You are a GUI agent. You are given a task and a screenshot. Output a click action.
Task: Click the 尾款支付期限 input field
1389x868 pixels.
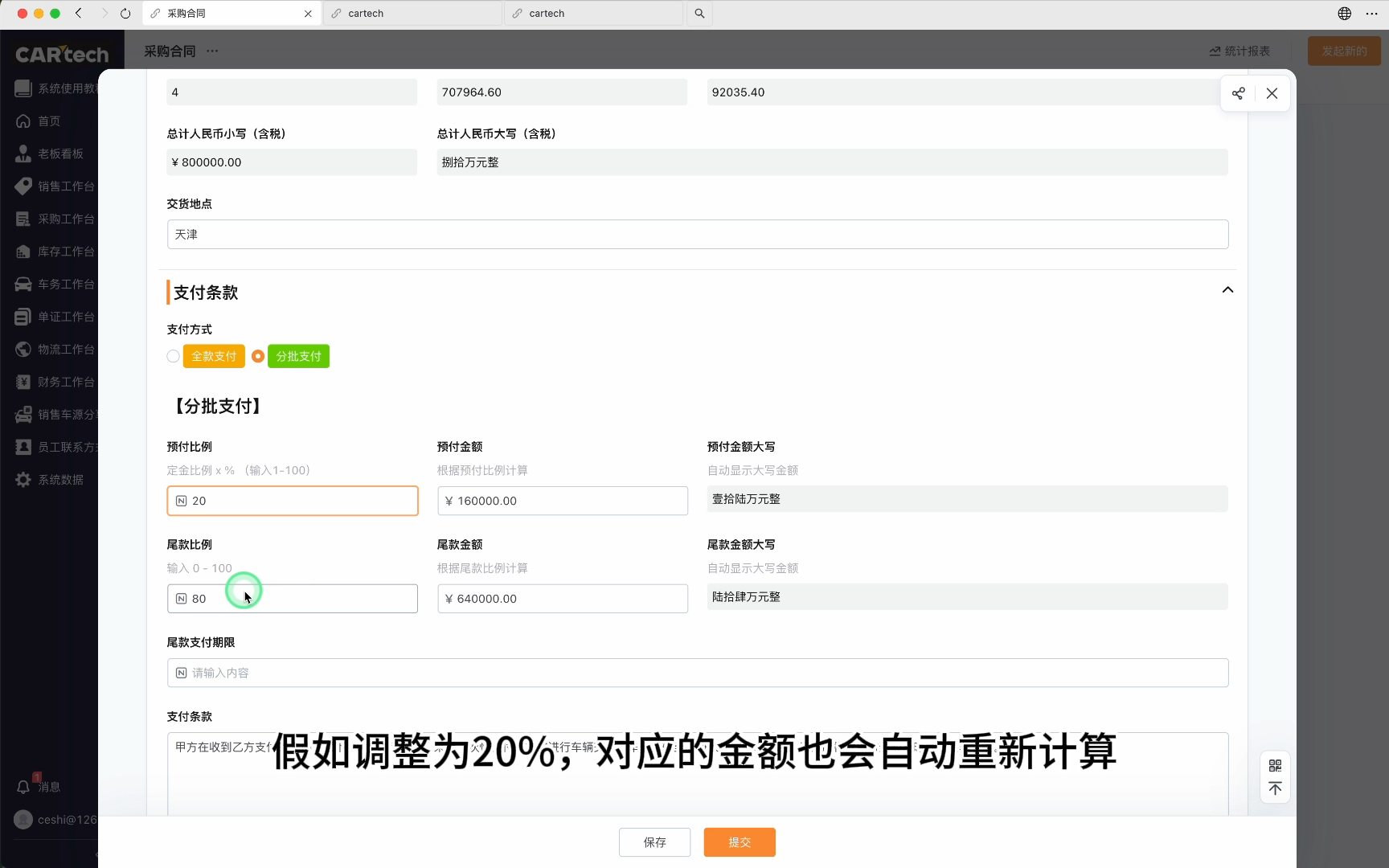pos(698,673)
